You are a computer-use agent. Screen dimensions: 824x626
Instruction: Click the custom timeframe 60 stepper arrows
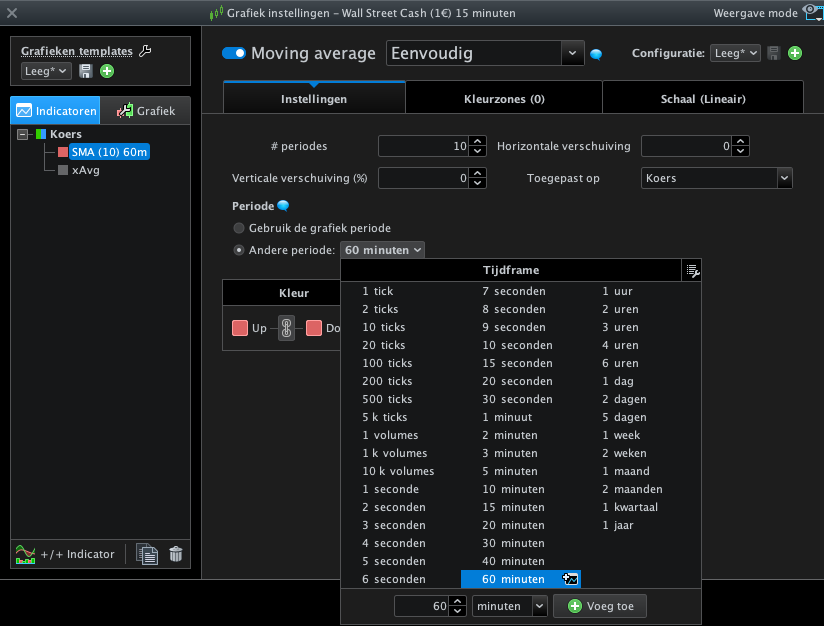458,606
